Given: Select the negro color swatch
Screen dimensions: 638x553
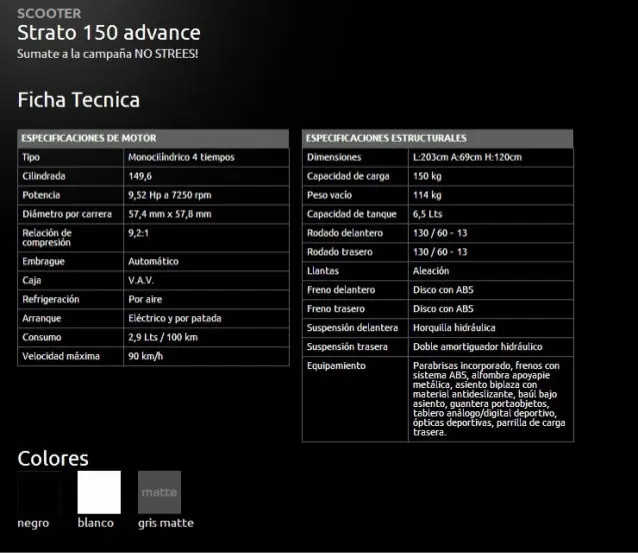Looking at the screenshot, I should 39,492.
